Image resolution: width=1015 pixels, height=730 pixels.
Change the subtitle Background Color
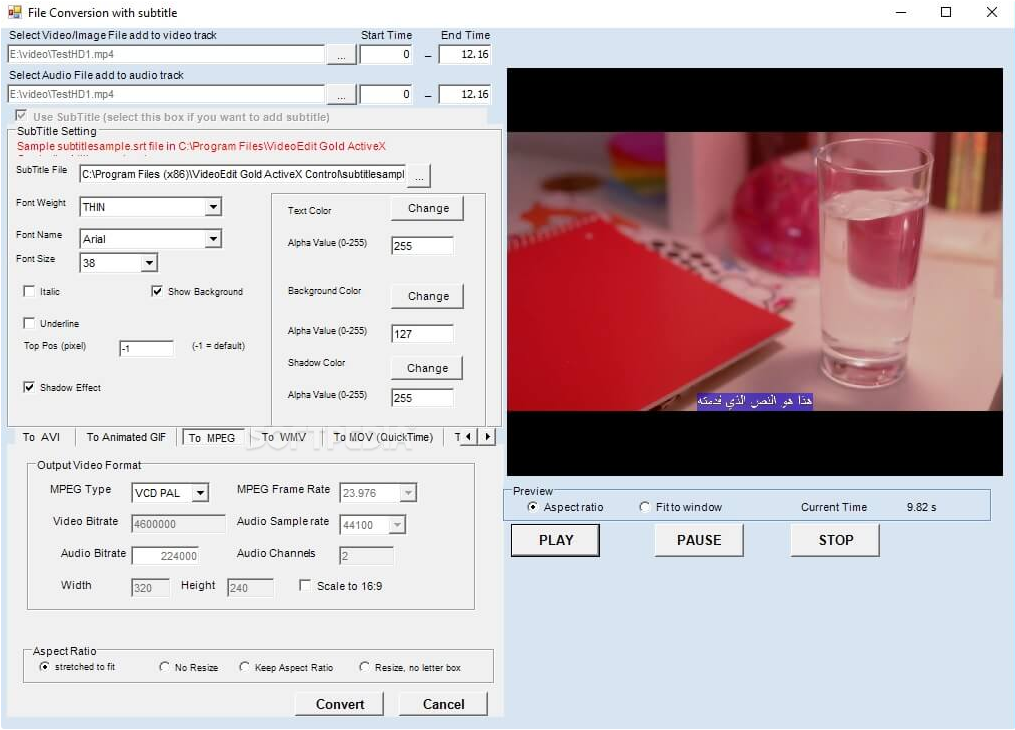pos(428,296)
